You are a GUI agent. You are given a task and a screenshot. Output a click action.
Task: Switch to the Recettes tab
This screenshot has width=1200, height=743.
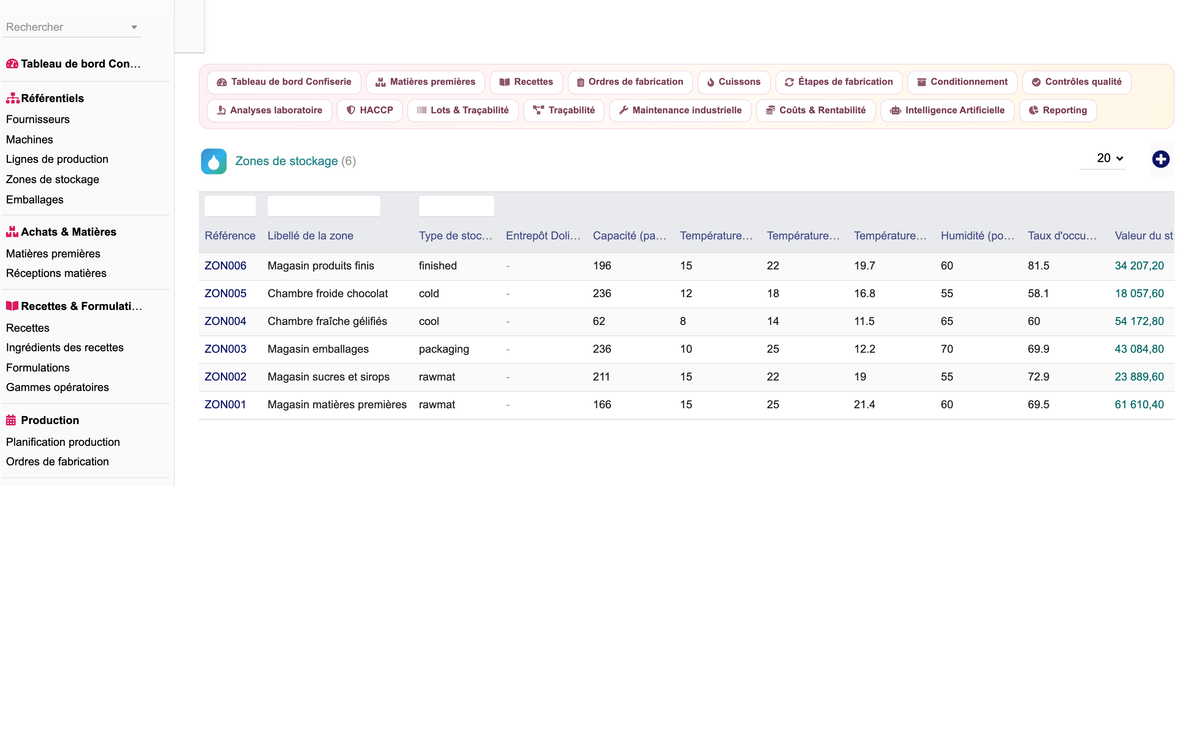[526, 82]
